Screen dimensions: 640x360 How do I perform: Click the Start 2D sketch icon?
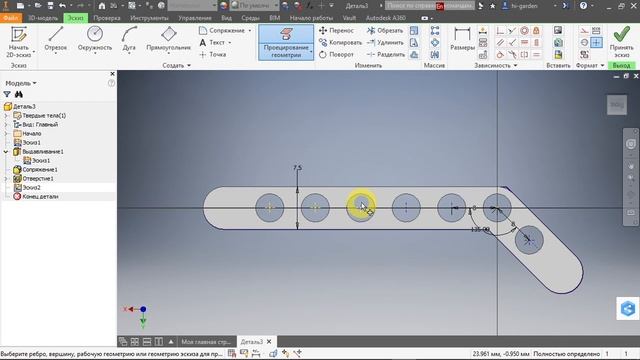pos(18,34)
